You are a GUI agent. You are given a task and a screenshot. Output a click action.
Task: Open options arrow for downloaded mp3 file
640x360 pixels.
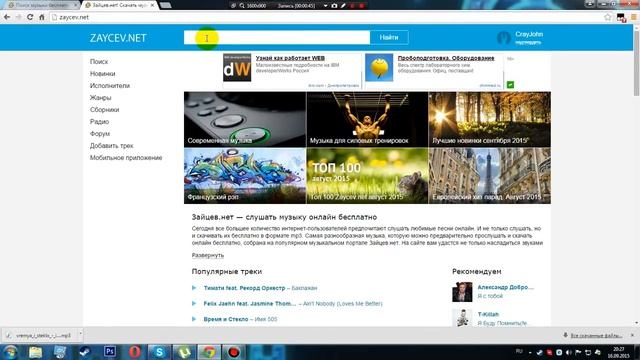tap(80, 335)
